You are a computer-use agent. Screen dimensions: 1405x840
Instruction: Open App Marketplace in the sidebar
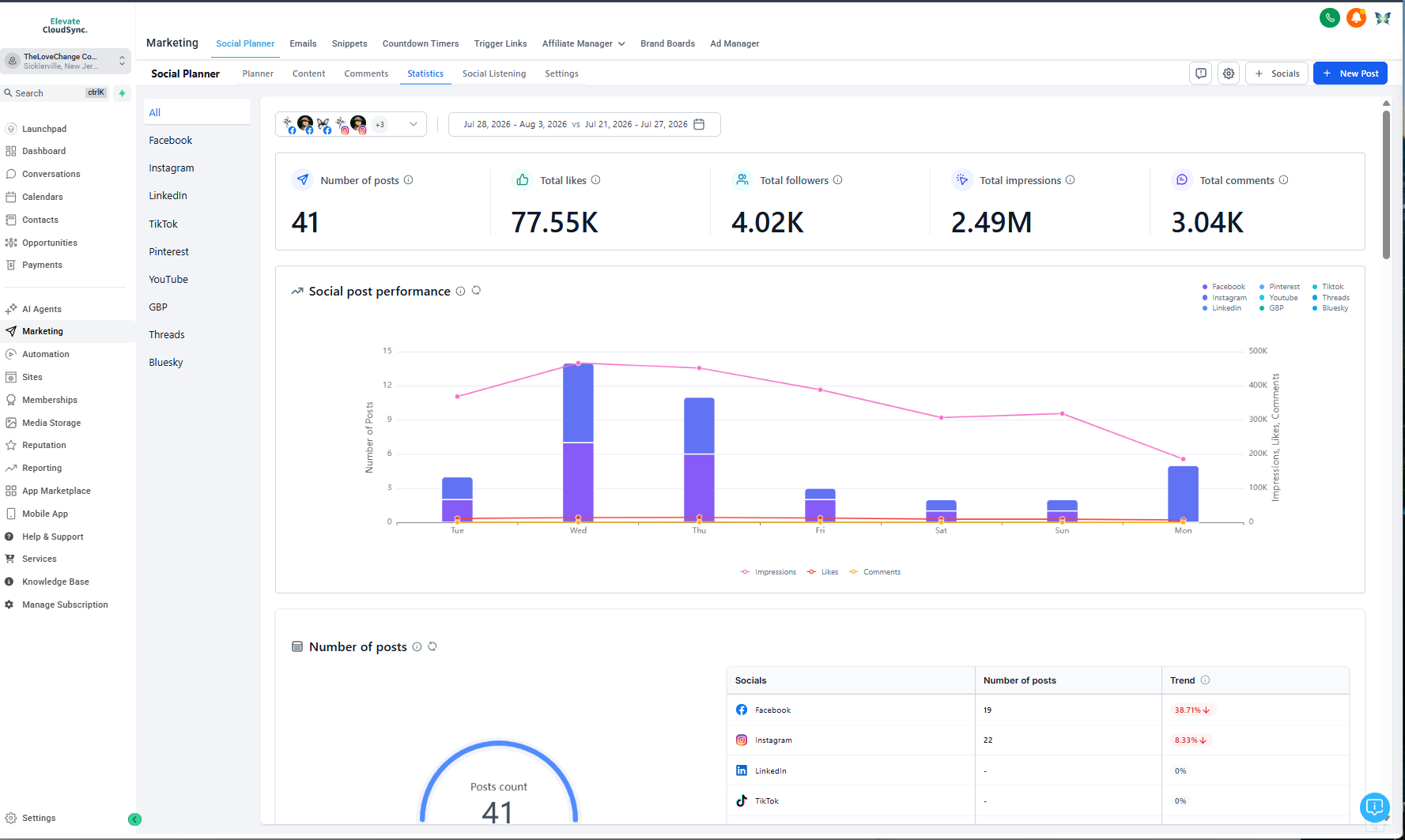click(x=56, y=491)
